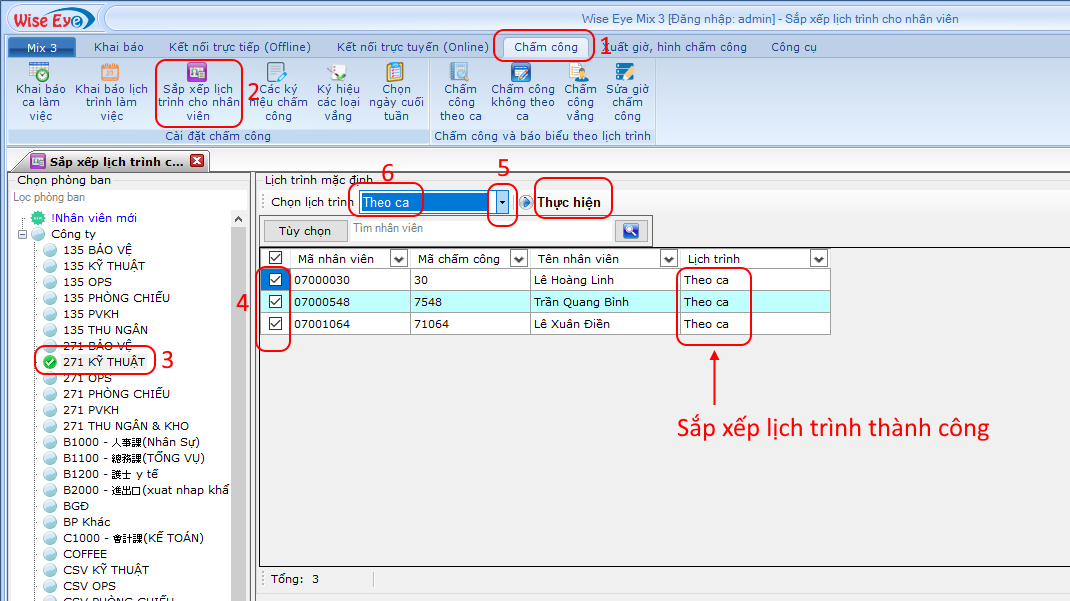The image size is (1070, 601).
Task: Open the Mã nhân viên column filter
Action: (398, 259)
